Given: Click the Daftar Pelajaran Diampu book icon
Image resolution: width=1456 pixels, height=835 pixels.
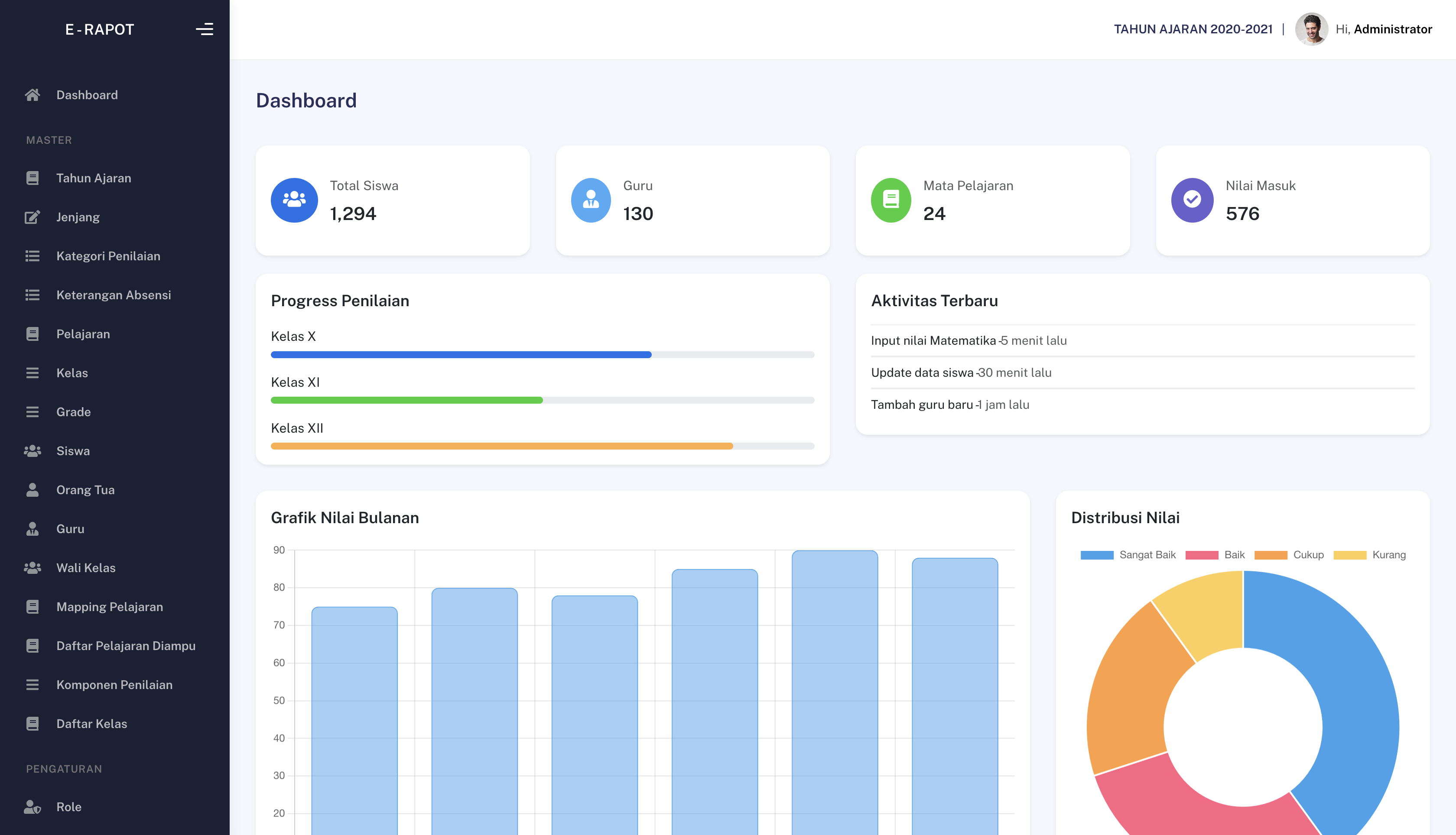Looking at the screenshot, I should [32, 646].
